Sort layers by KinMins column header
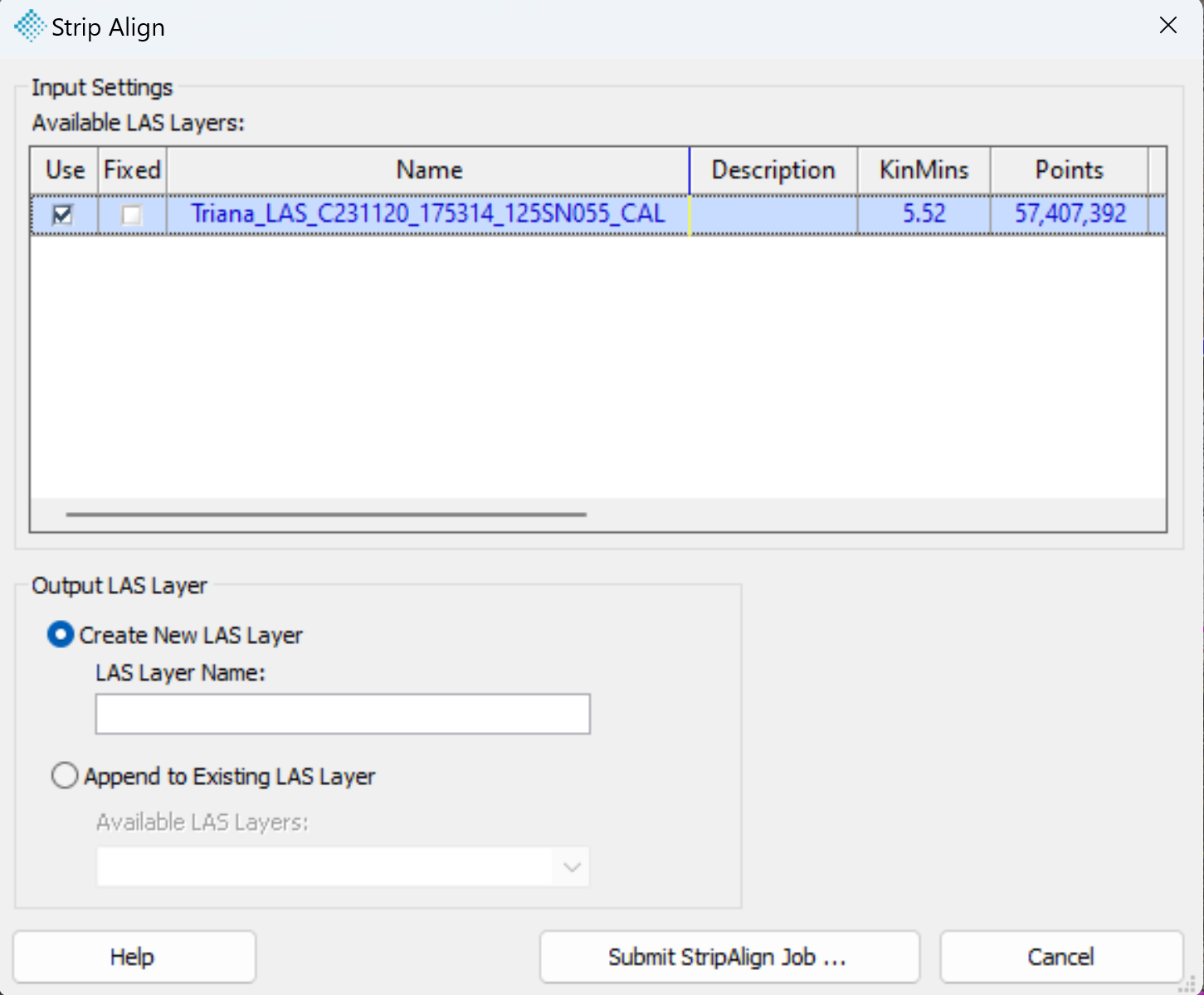 pos(924,170)
